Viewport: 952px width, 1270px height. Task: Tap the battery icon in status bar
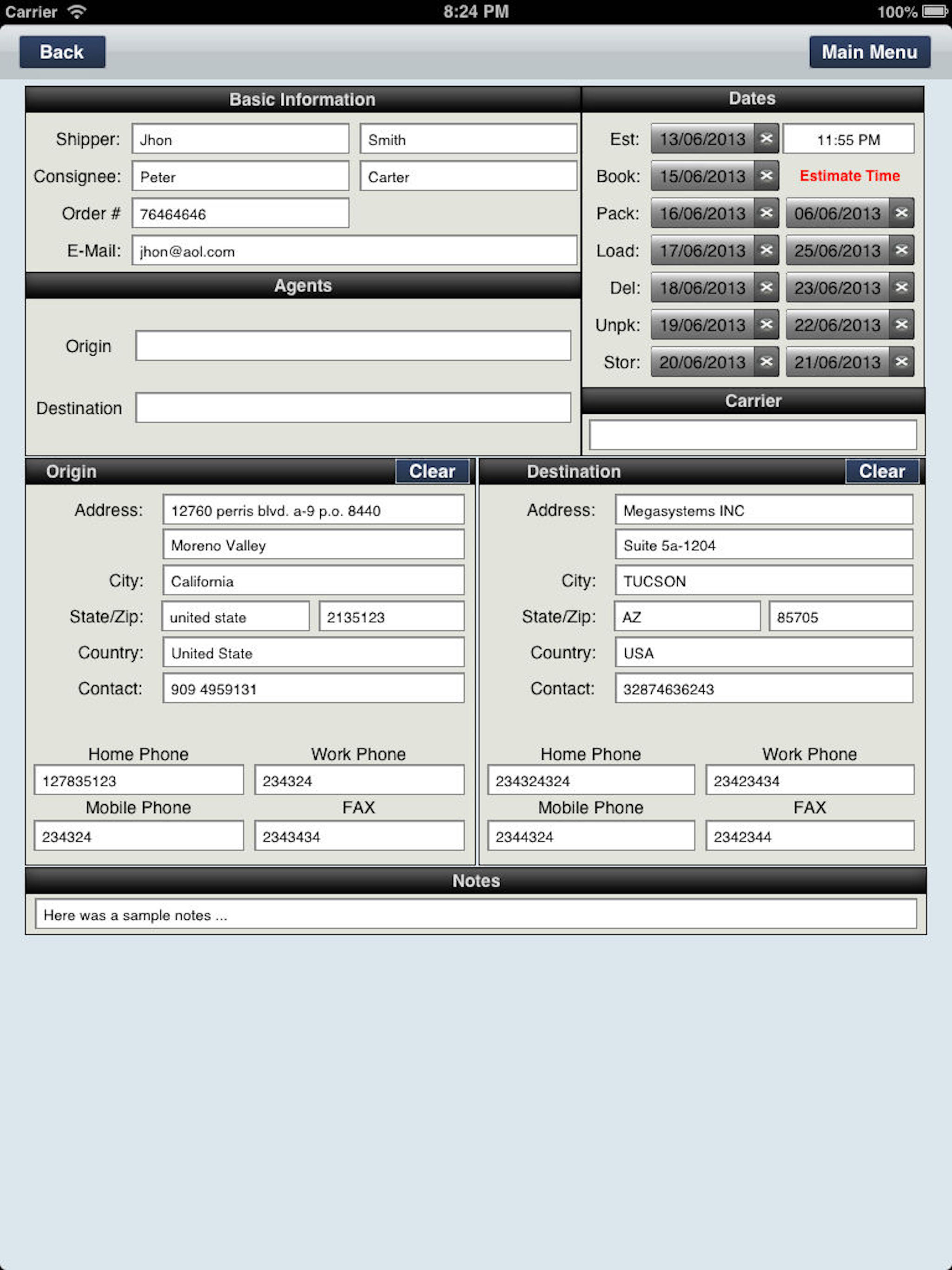935,11
